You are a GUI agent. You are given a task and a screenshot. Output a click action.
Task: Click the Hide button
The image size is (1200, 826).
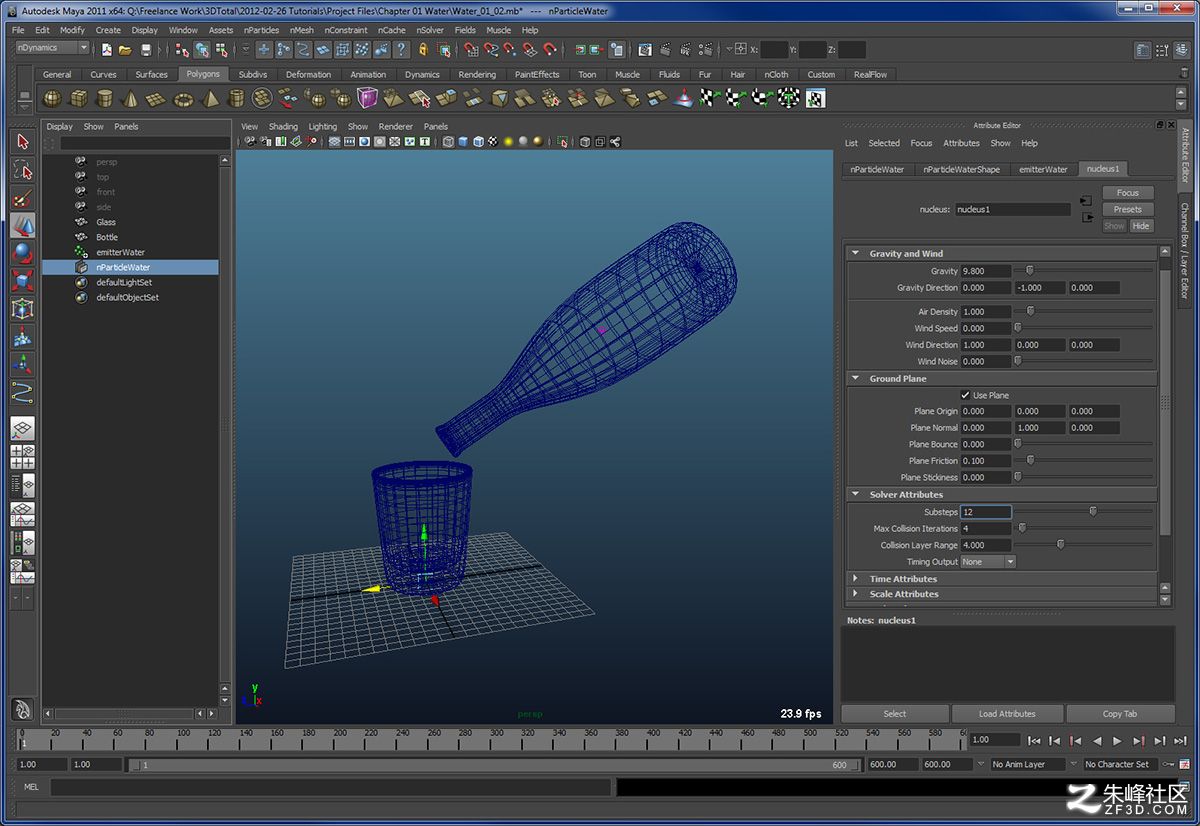click(x=1141, y=226)
